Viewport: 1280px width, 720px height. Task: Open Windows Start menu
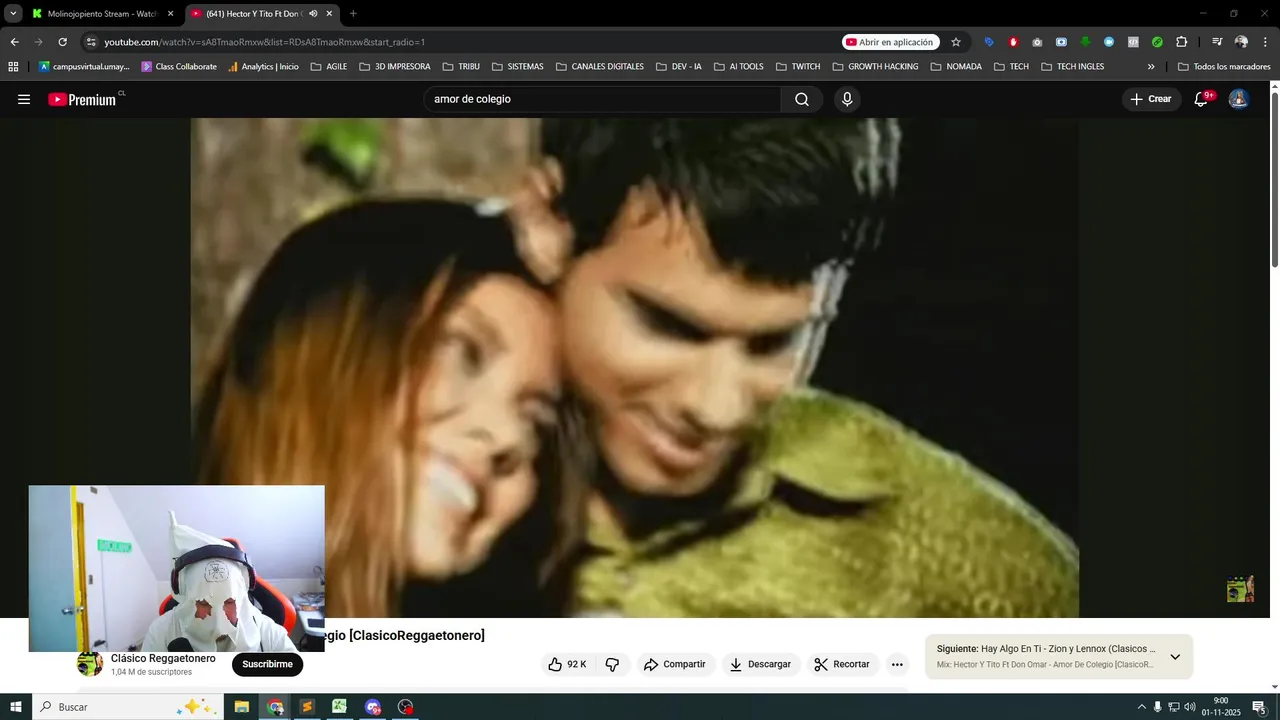point(15,707)
